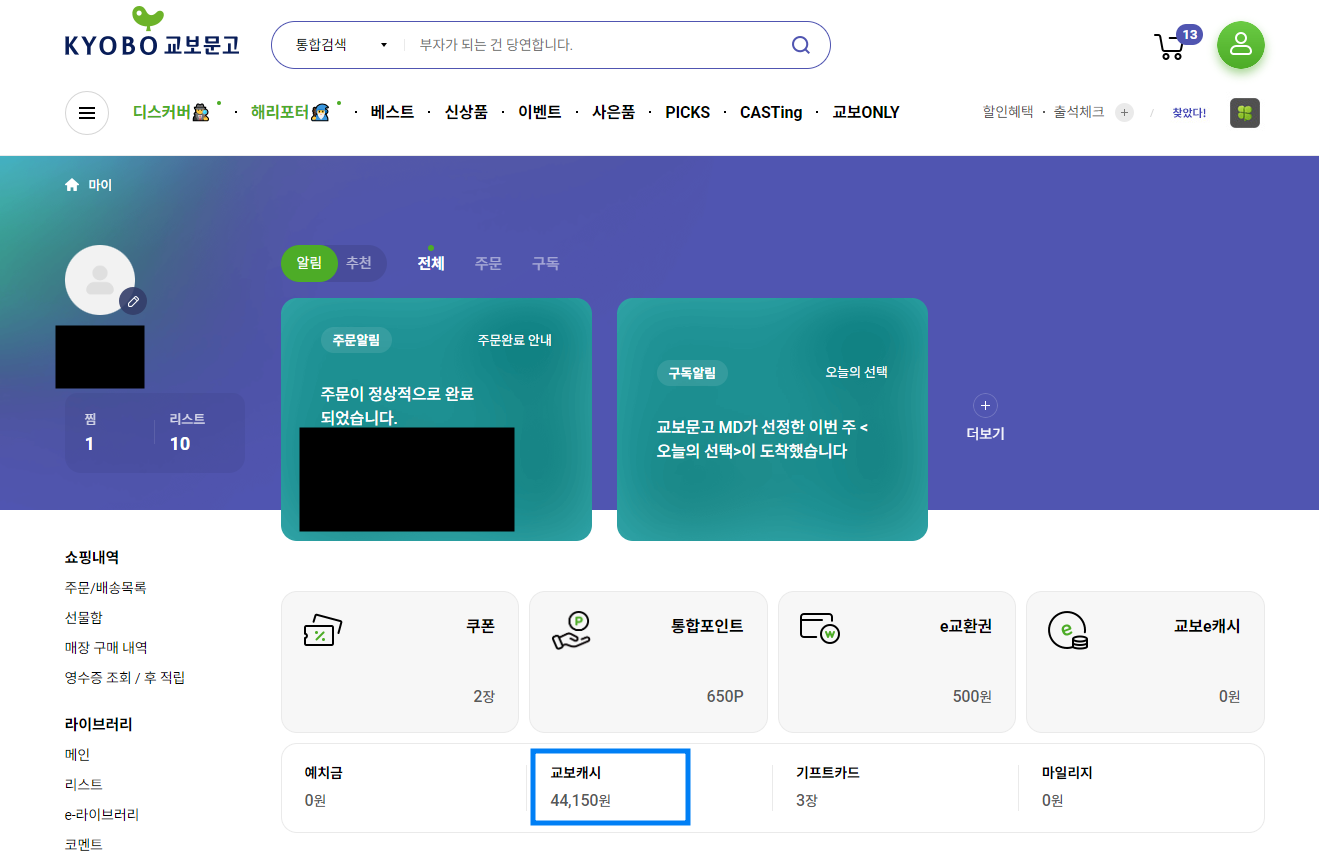Click the 할인혜택 link
This screenshot has height=861, width=1319.
(x=1008, y=112)
